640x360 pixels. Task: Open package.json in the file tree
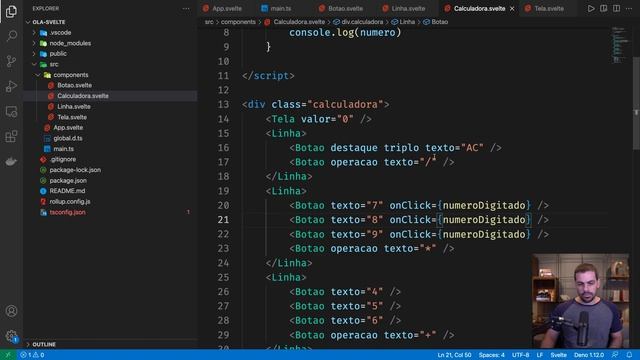coord(68,181)
